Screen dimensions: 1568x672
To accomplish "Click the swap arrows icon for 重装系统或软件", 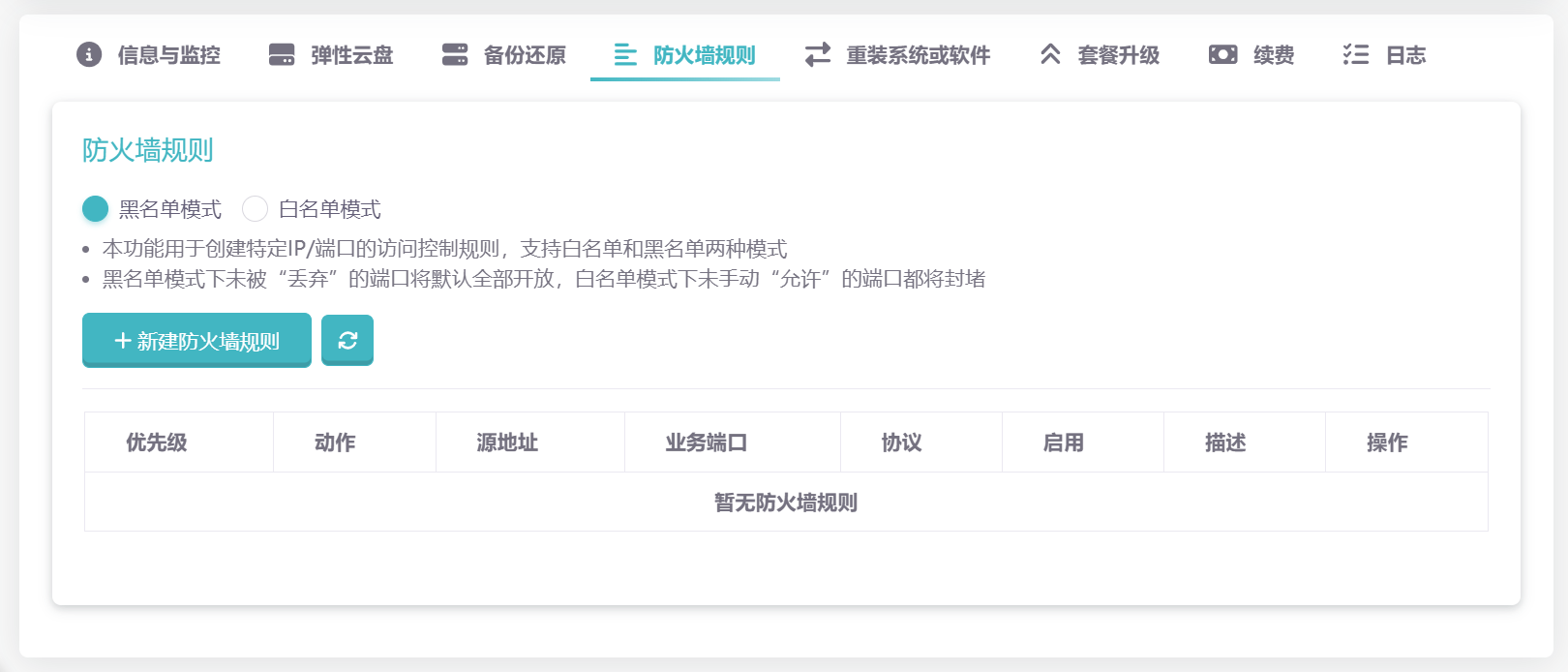I will point(818,54).
